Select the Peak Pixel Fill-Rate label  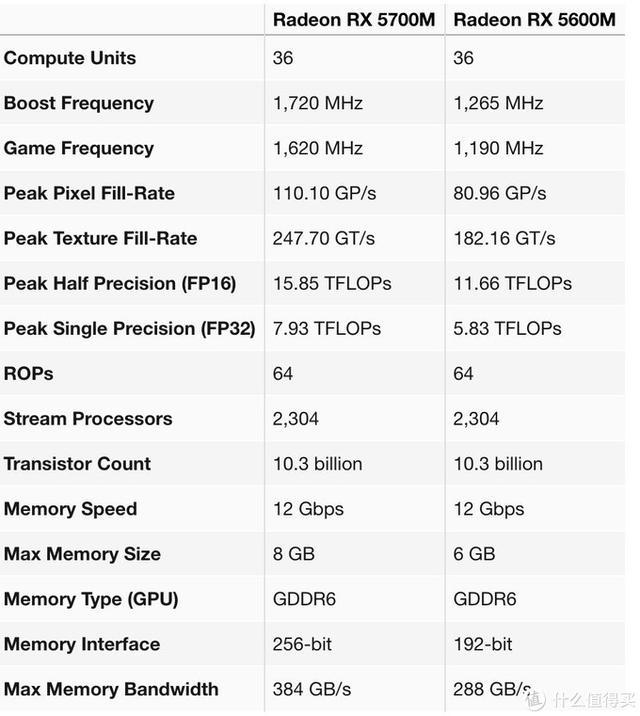(x=89, y=193)
